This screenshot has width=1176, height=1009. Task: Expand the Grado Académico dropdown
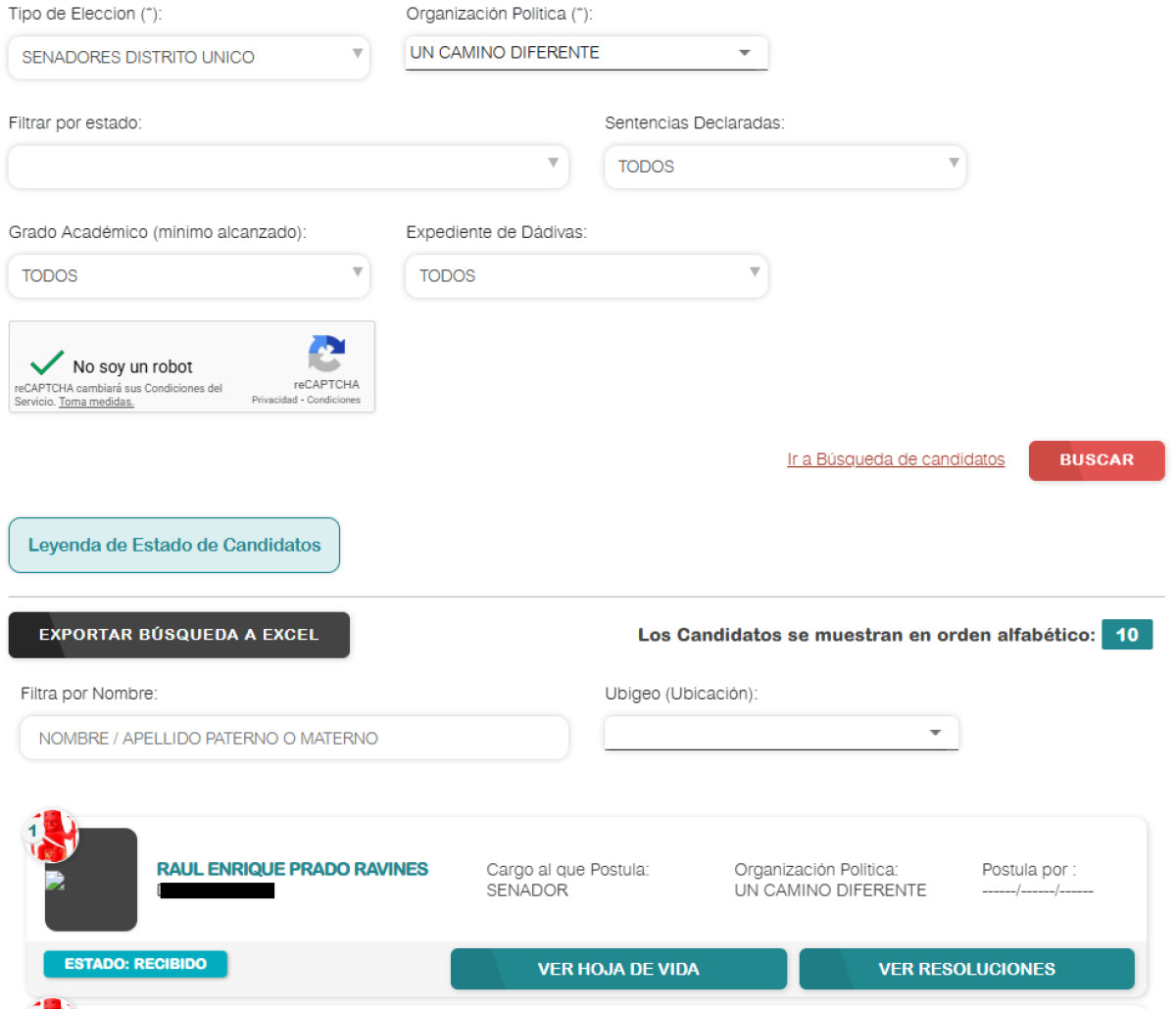pos(188,276)
